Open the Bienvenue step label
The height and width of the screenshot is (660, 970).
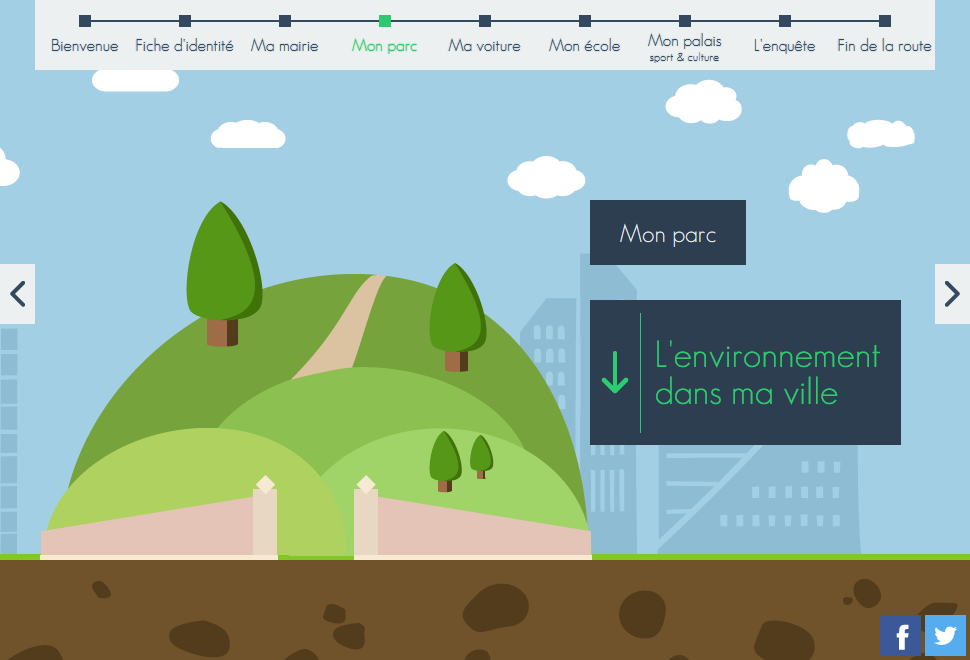(x=85, y=46)
